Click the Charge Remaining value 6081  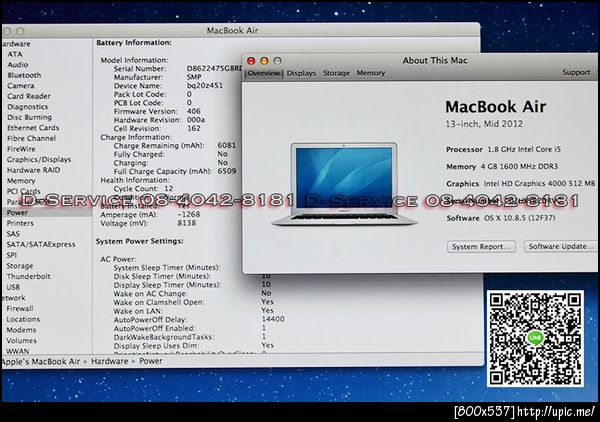(227, 145)
